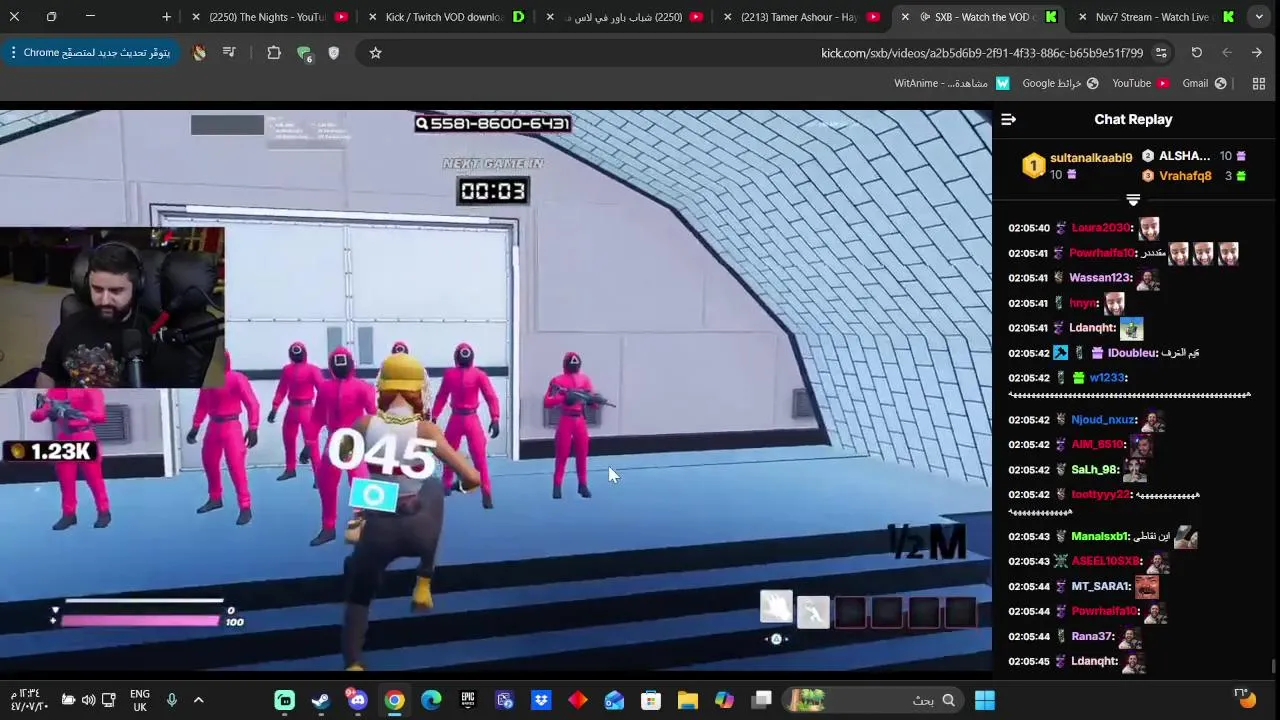
Task: Open the media control icon in toolbar
Action: point(229,52)
